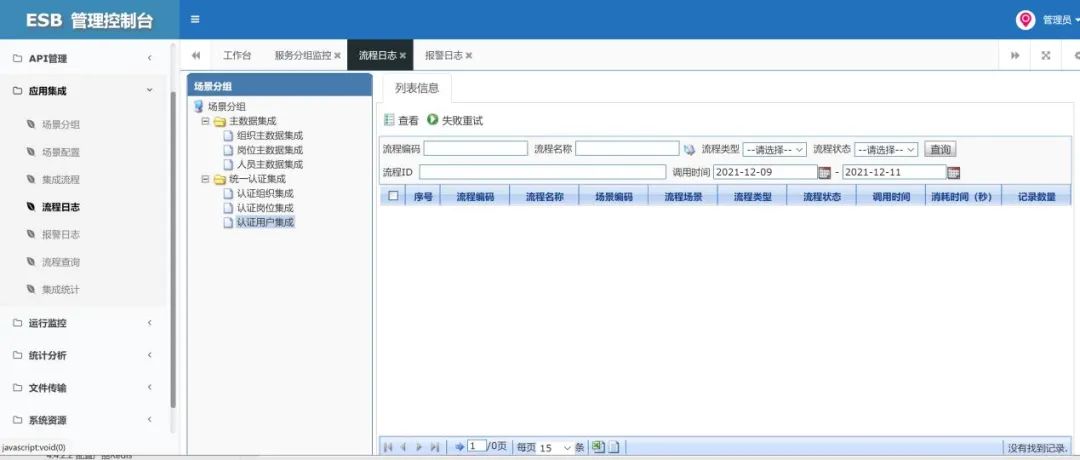Screen dimensions: 1080x460
Task: Open the 流程状态 dropdown
Action: coord(886,149)
